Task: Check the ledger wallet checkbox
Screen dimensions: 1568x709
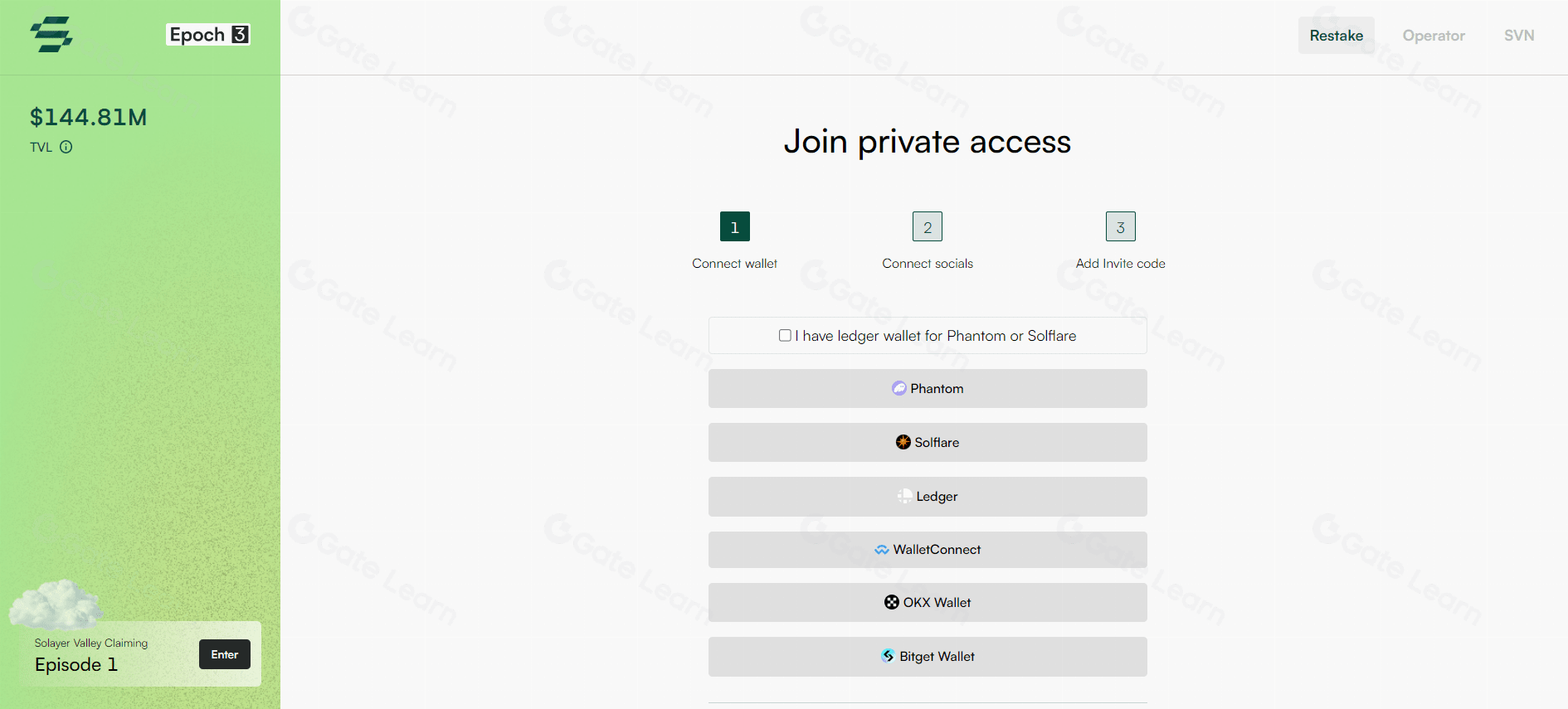Action: coord(785,335)
